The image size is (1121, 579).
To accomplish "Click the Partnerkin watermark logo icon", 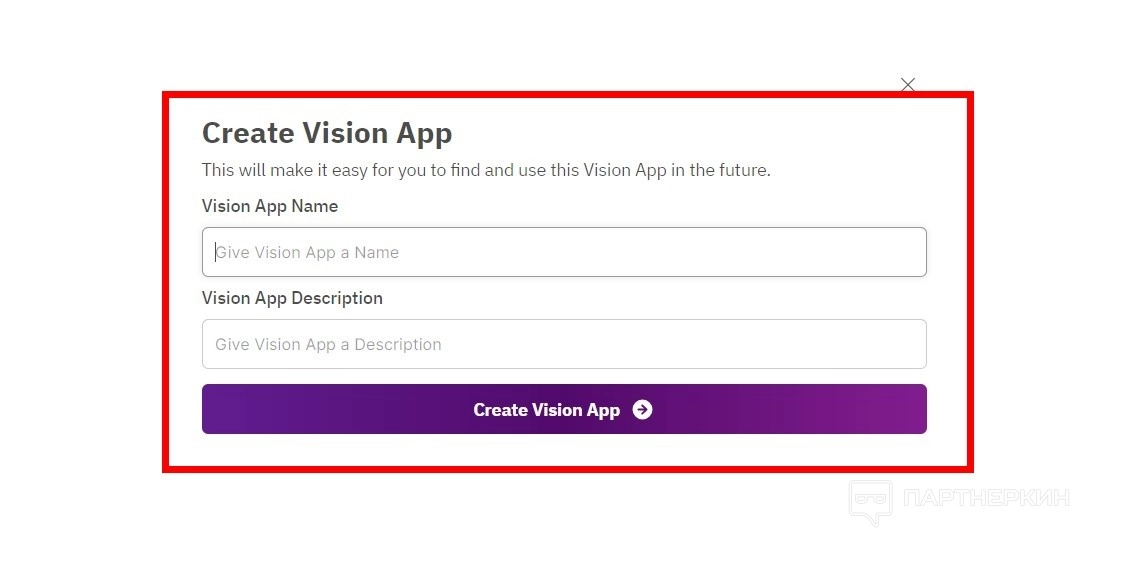I will 870,501.
